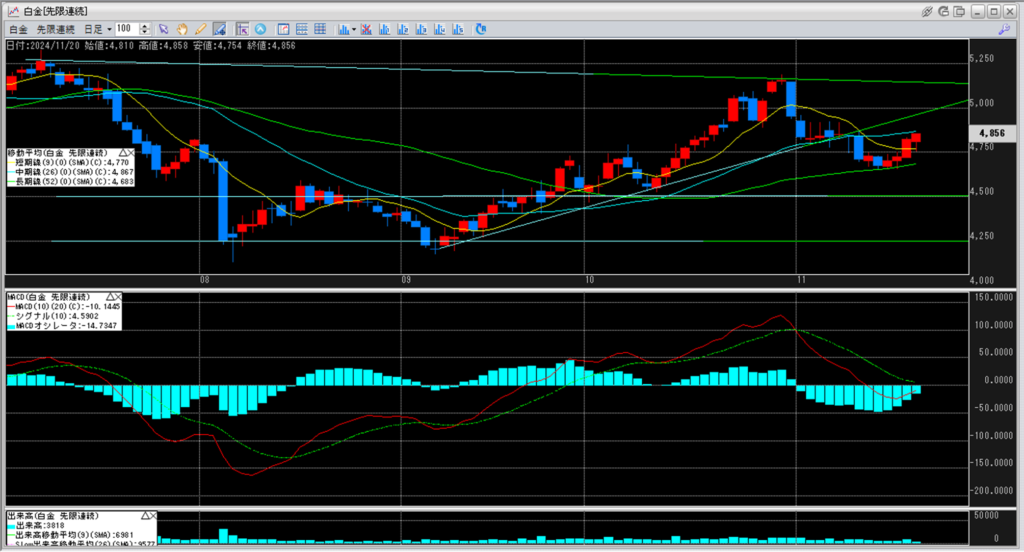Open the chart settings window icon
This screenshot has width=1024, height=552.
tap(283, 29)
